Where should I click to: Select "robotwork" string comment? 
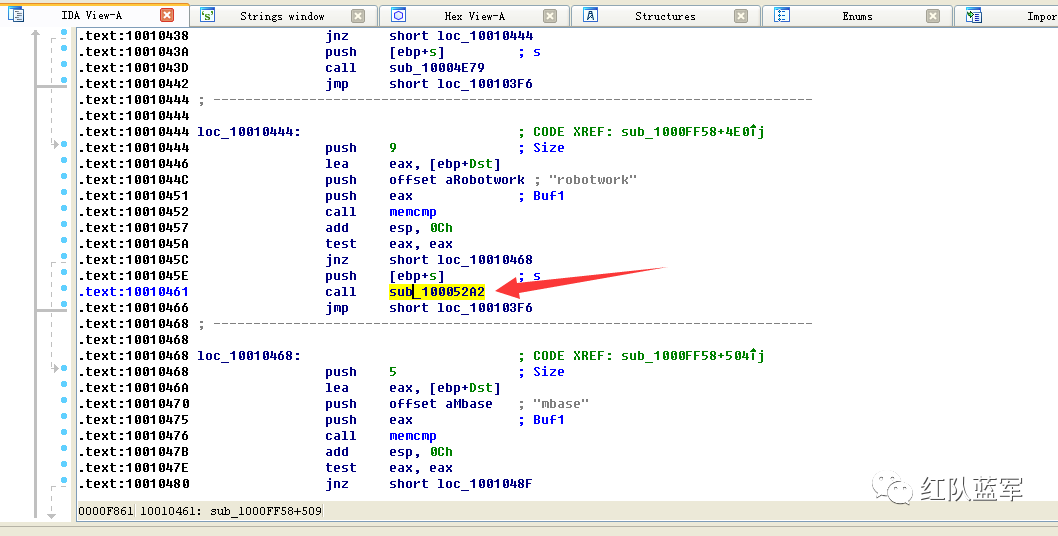(592, 180)
